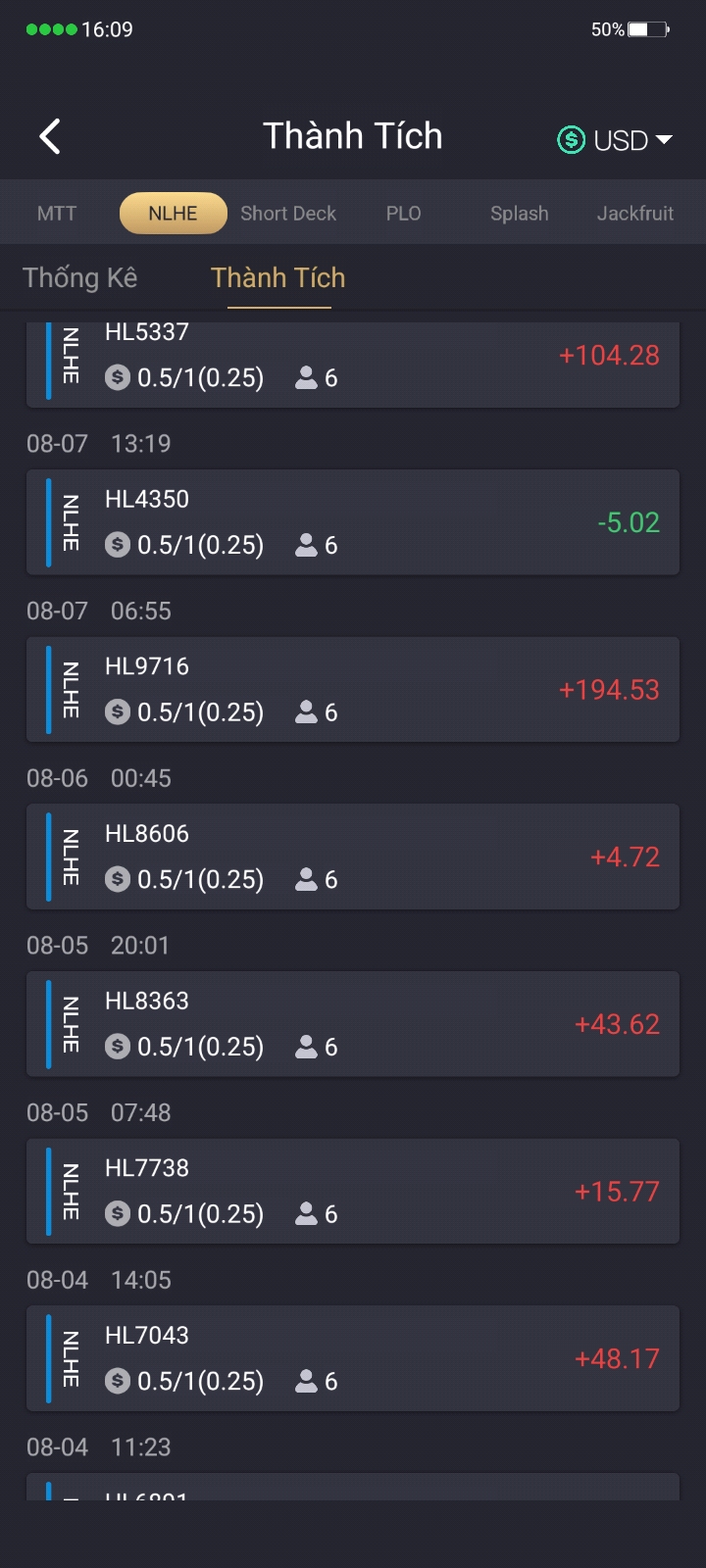Open the USD currency dropdown arrow
This screenshot has height=1568, width=706.
(665, 140)
